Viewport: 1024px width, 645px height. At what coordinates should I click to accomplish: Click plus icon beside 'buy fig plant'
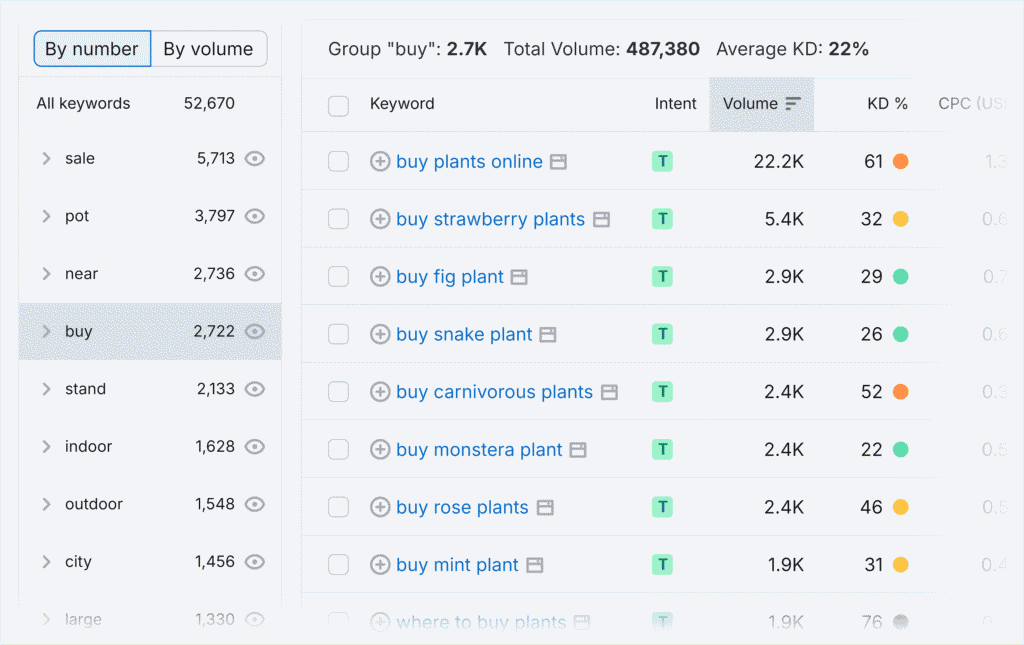point(380,277)
